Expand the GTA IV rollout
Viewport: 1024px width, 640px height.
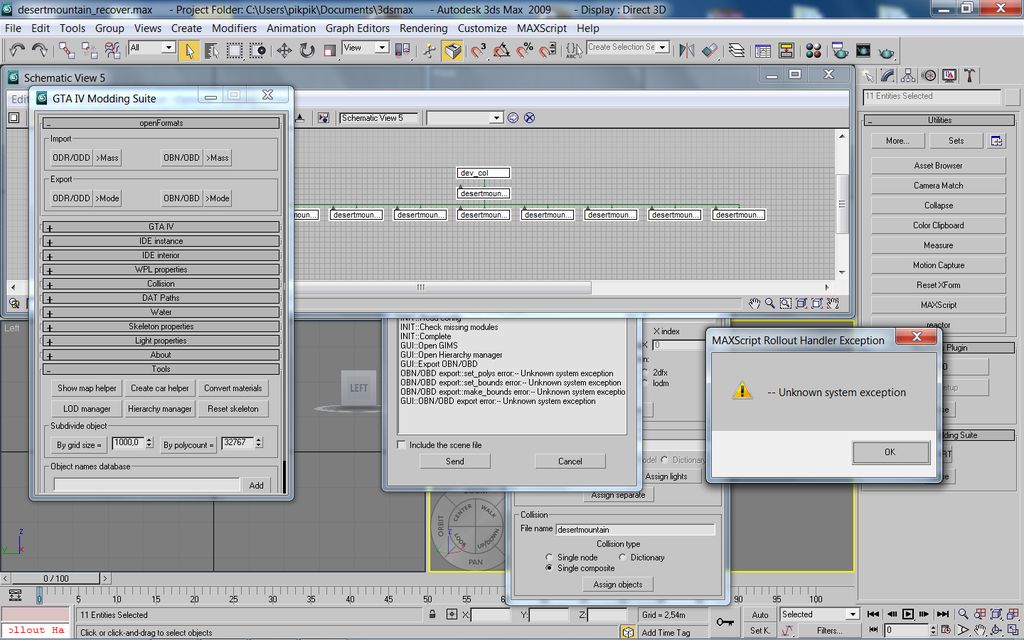point(161,227)
